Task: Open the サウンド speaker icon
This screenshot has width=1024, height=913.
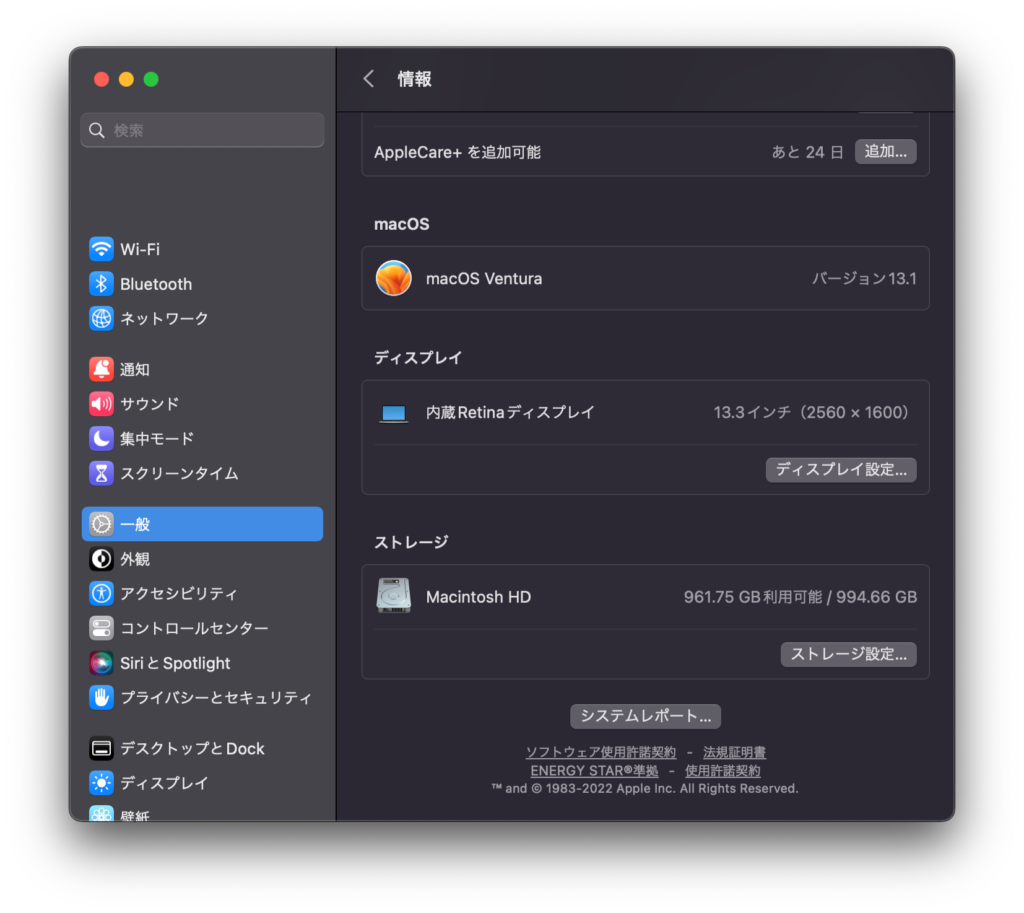Action: pos(101,404)
